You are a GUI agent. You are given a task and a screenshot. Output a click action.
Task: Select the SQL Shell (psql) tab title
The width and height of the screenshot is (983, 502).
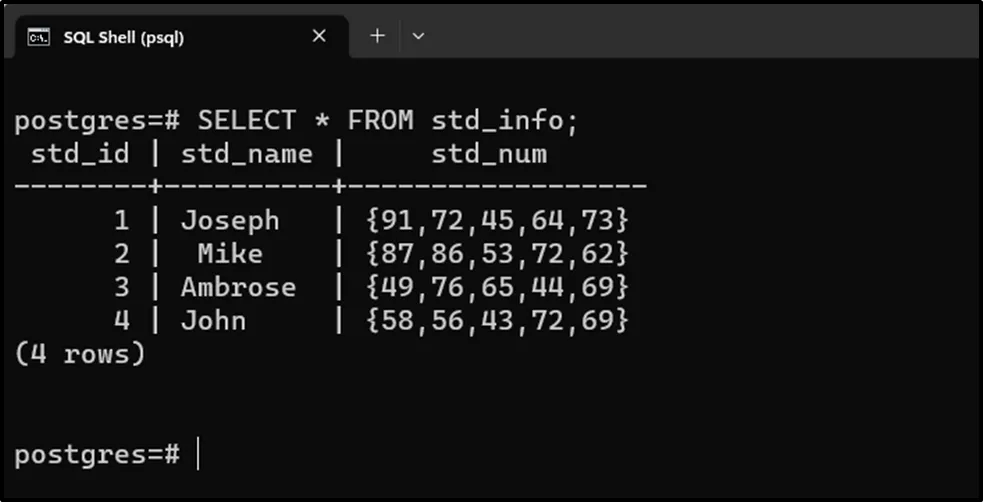pyautogui.click(x=123, y=37)
